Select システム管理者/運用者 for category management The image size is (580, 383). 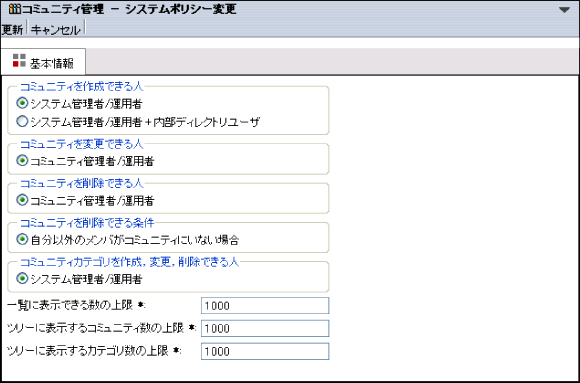(22, 279)
